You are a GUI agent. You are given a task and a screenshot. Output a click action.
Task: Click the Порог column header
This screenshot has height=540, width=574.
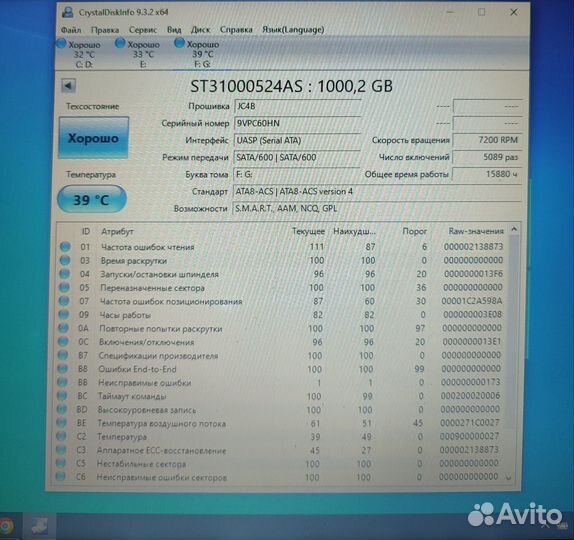pyautogui.click(x=414, y=231)
